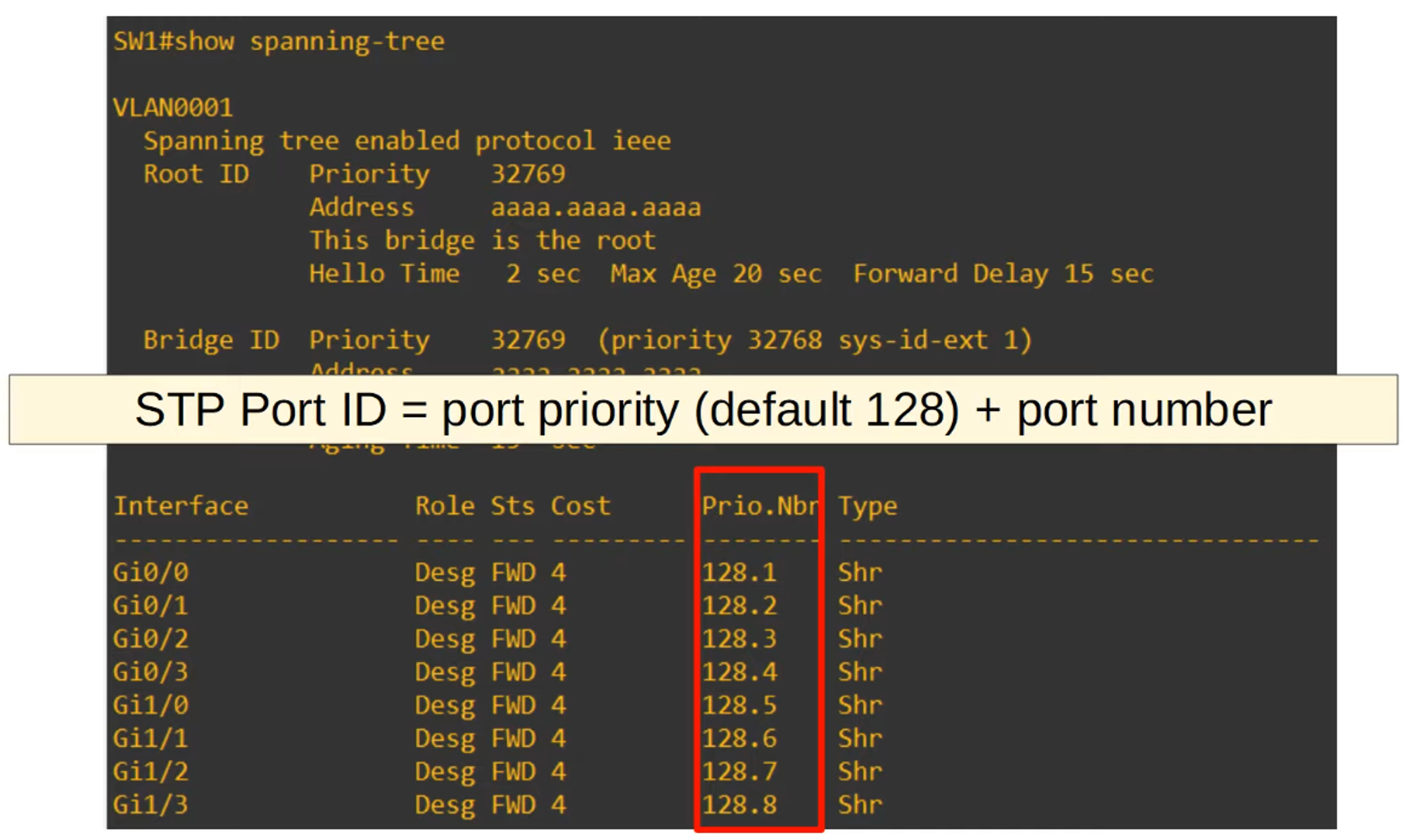Click the 128.8 port ID value

click(739, 804)
